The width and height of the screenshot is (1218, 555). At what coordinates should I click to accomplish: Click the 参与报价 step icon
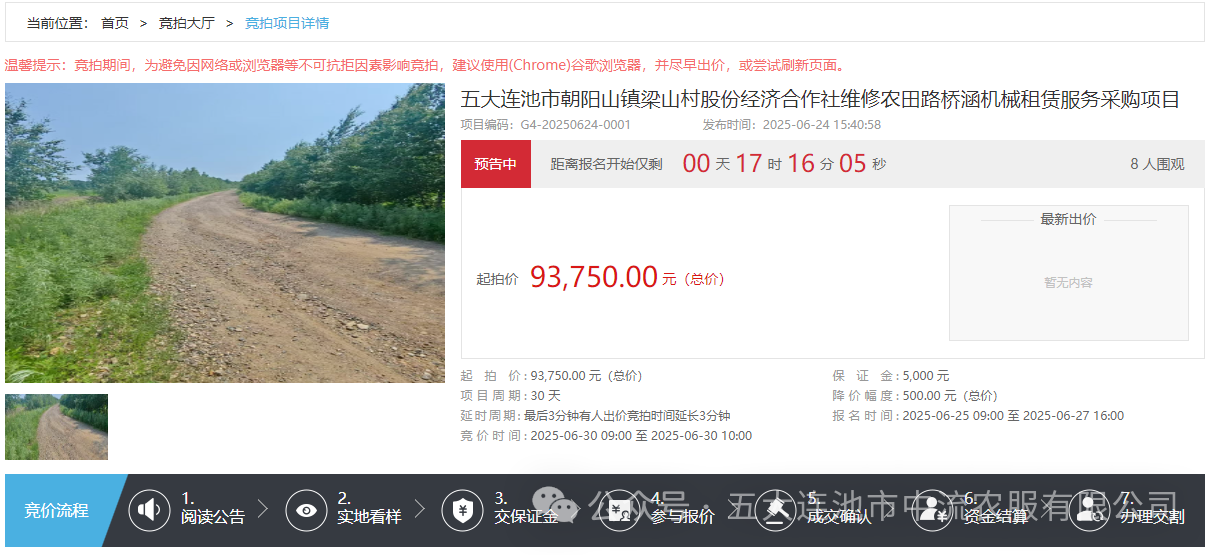click(620, 510)
